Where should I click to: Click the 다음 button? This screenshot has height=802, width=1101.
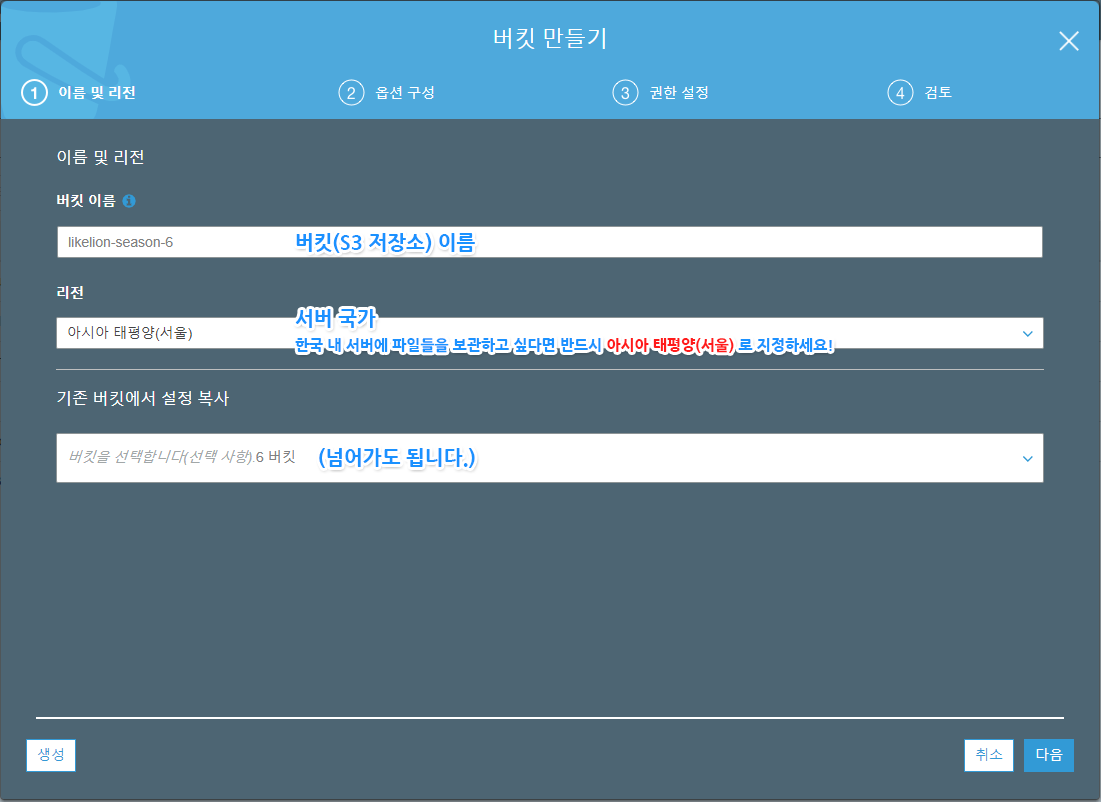[1049, 755]
